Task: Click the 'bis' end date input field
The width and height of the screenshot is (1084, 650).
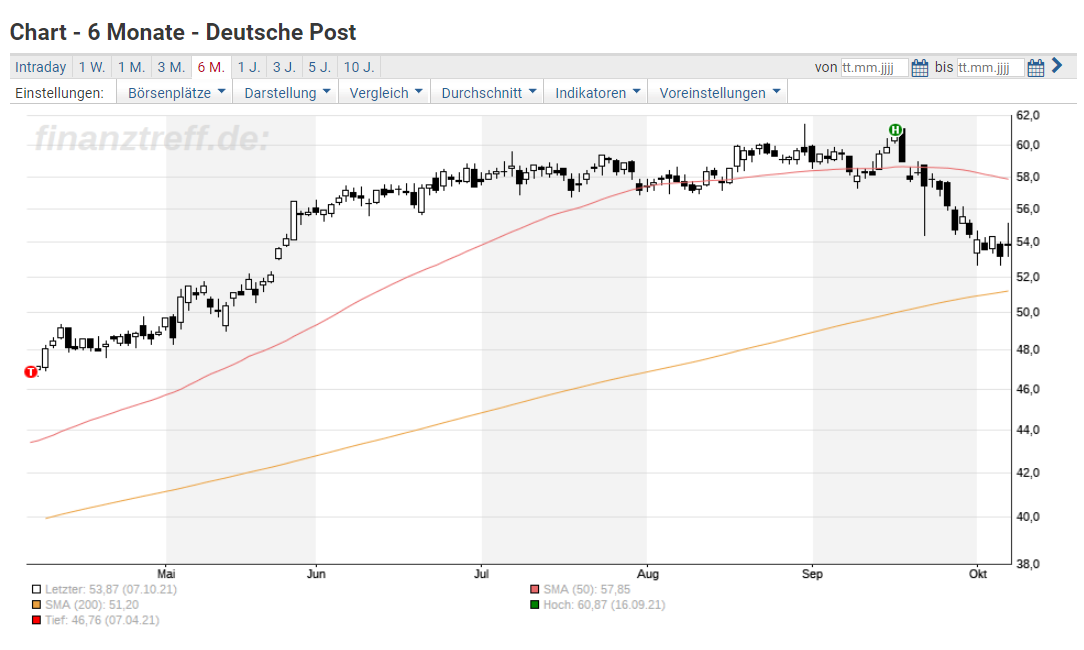Action: (x=990, y=68)
